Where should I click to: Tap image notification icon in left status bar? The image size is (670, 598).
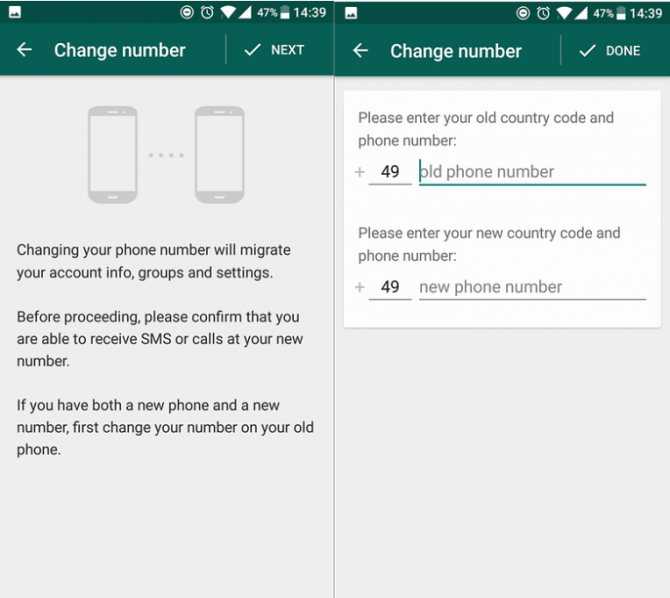click(15, 12)
